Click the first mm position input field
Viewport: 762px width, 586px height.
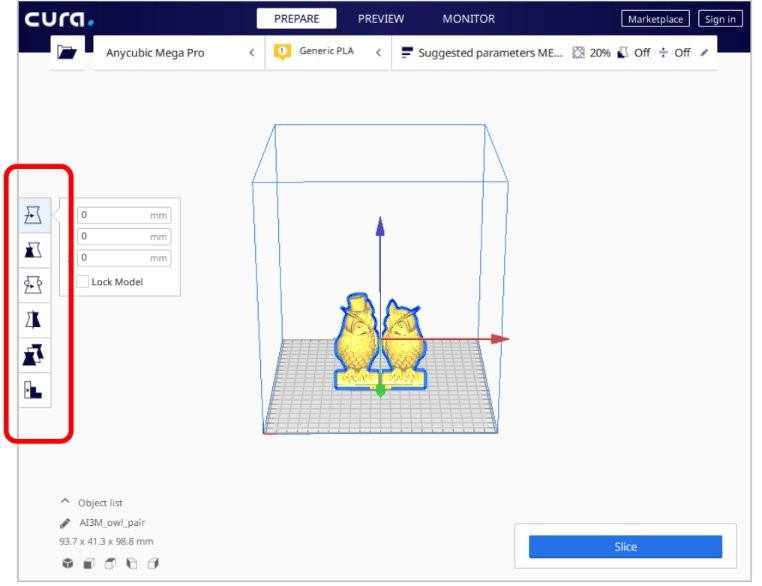(112, 215)
